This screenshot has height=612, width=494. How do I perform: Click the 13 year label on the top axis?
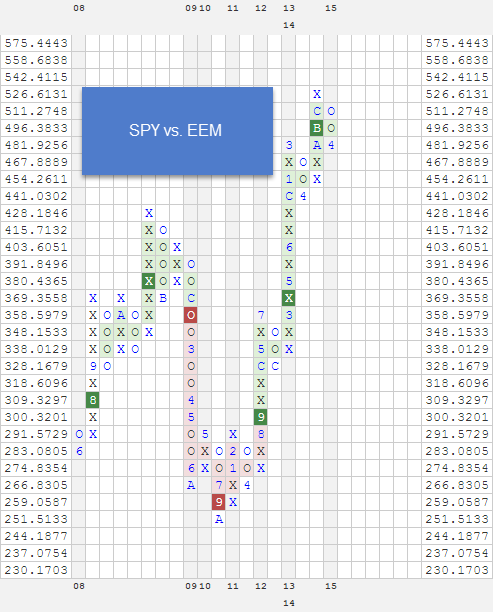coord(289,8)
